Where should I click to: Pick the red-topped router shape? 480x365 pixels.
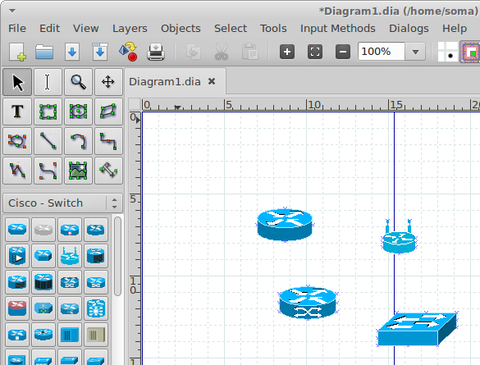pyautogui.click(x=17, y=308)
